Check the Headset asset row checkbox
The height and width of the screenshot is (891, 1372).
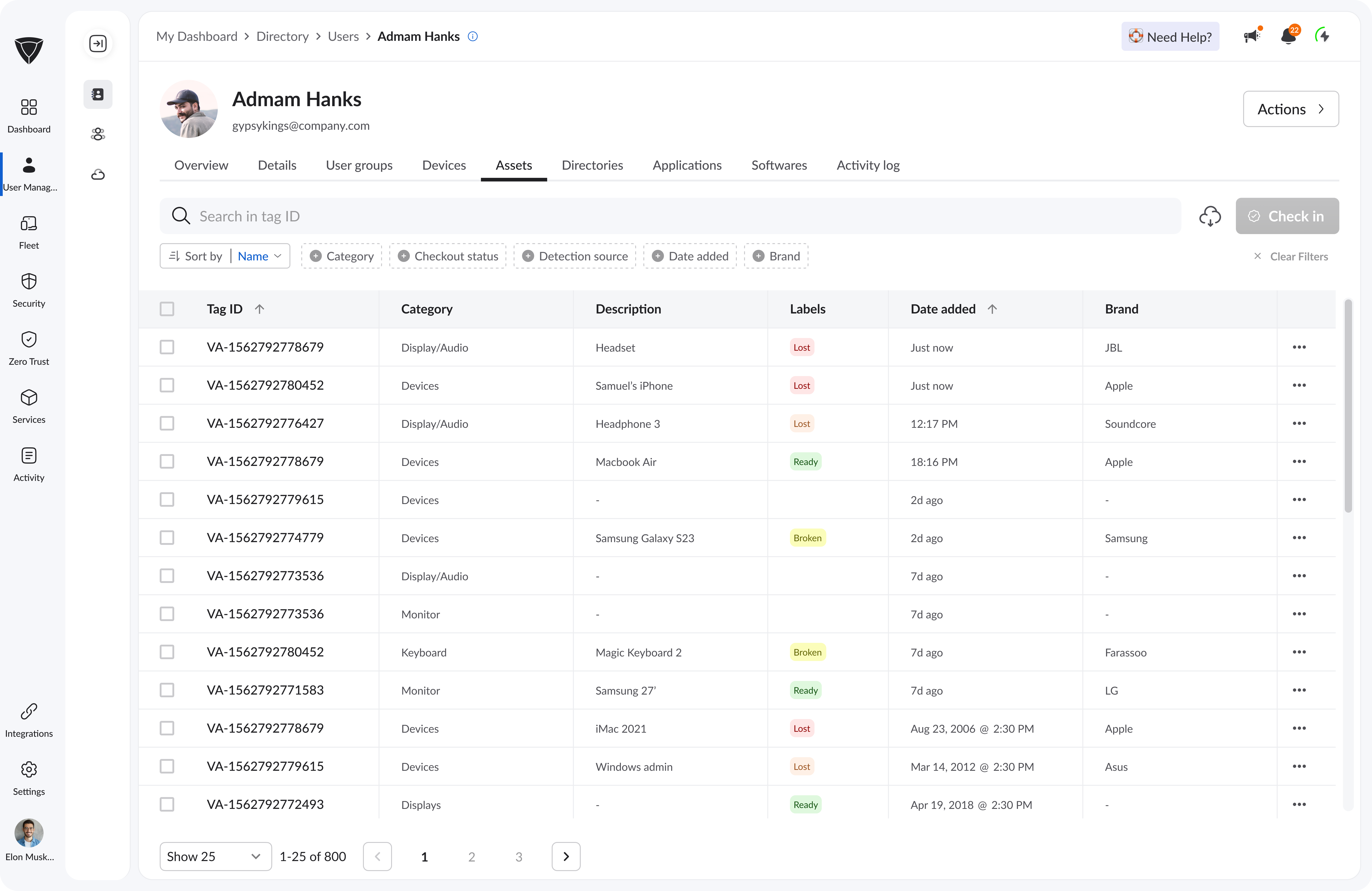click(x=167, y=347)
